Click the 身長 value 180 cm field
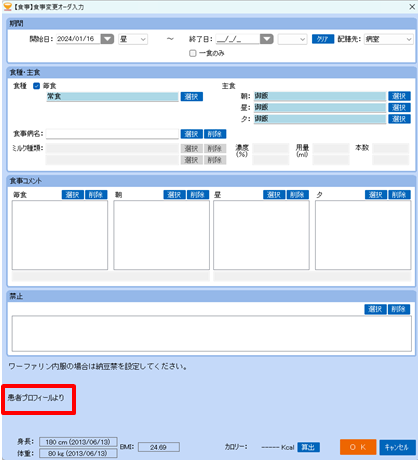418x462 pixels. click(78, 442)
